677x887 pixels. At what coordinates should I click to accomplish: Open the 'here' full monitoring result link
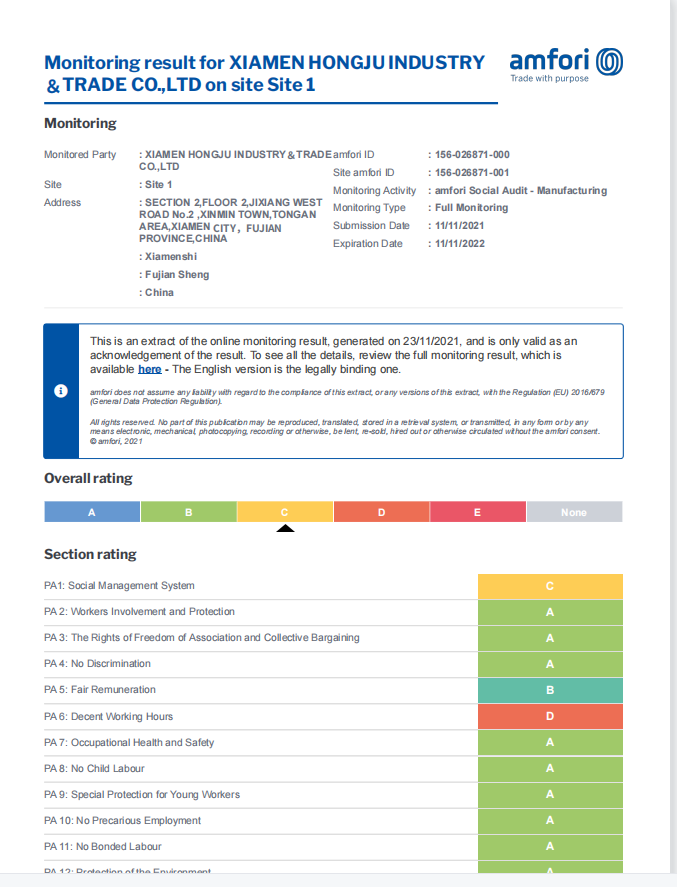(x=150, y=369)
